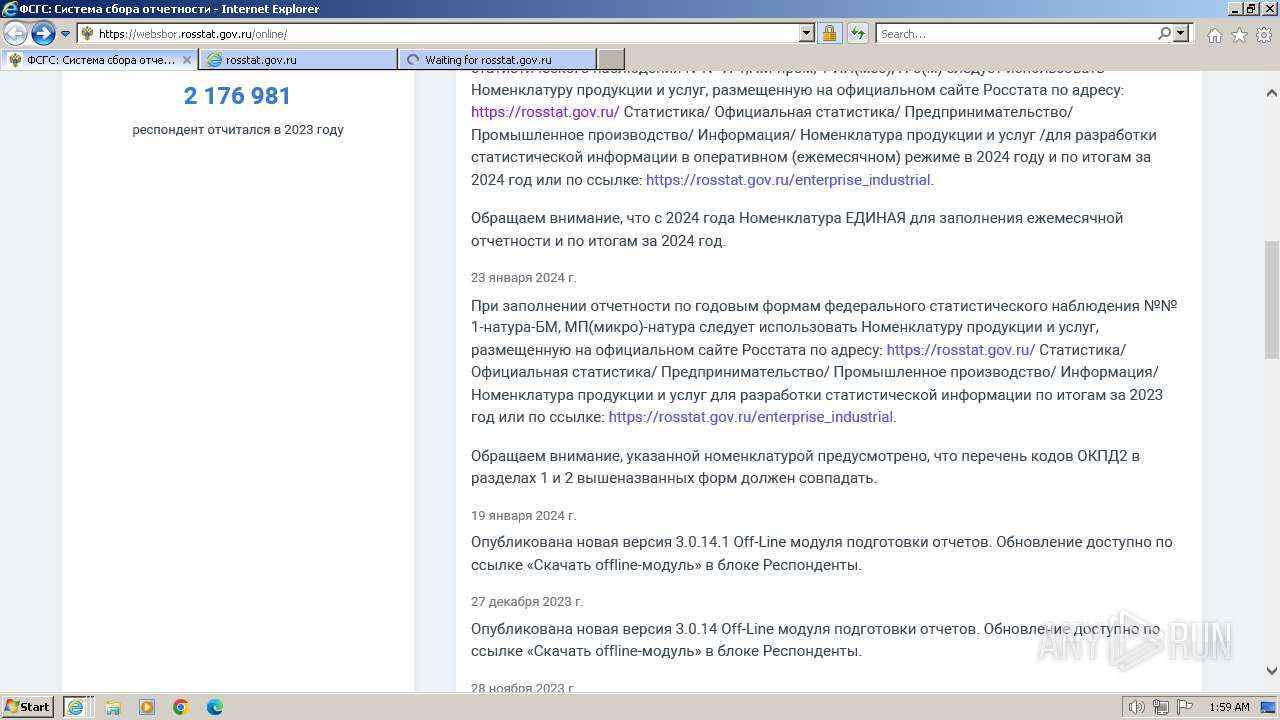Click the 1:59 AM system clock
Screen dimensions: 1280x720
pos(1229,707)
